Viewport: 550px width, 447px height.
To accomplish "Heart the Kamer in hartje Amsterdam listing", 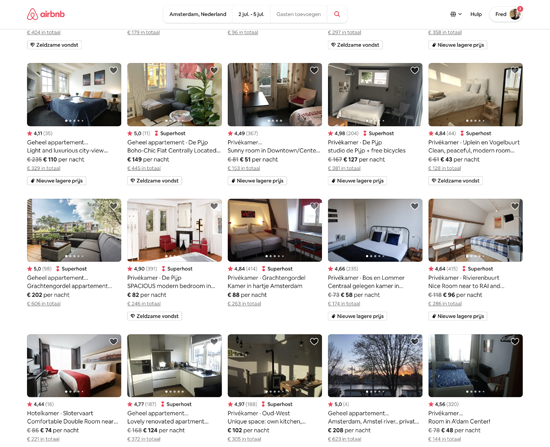I will [314, 206].
